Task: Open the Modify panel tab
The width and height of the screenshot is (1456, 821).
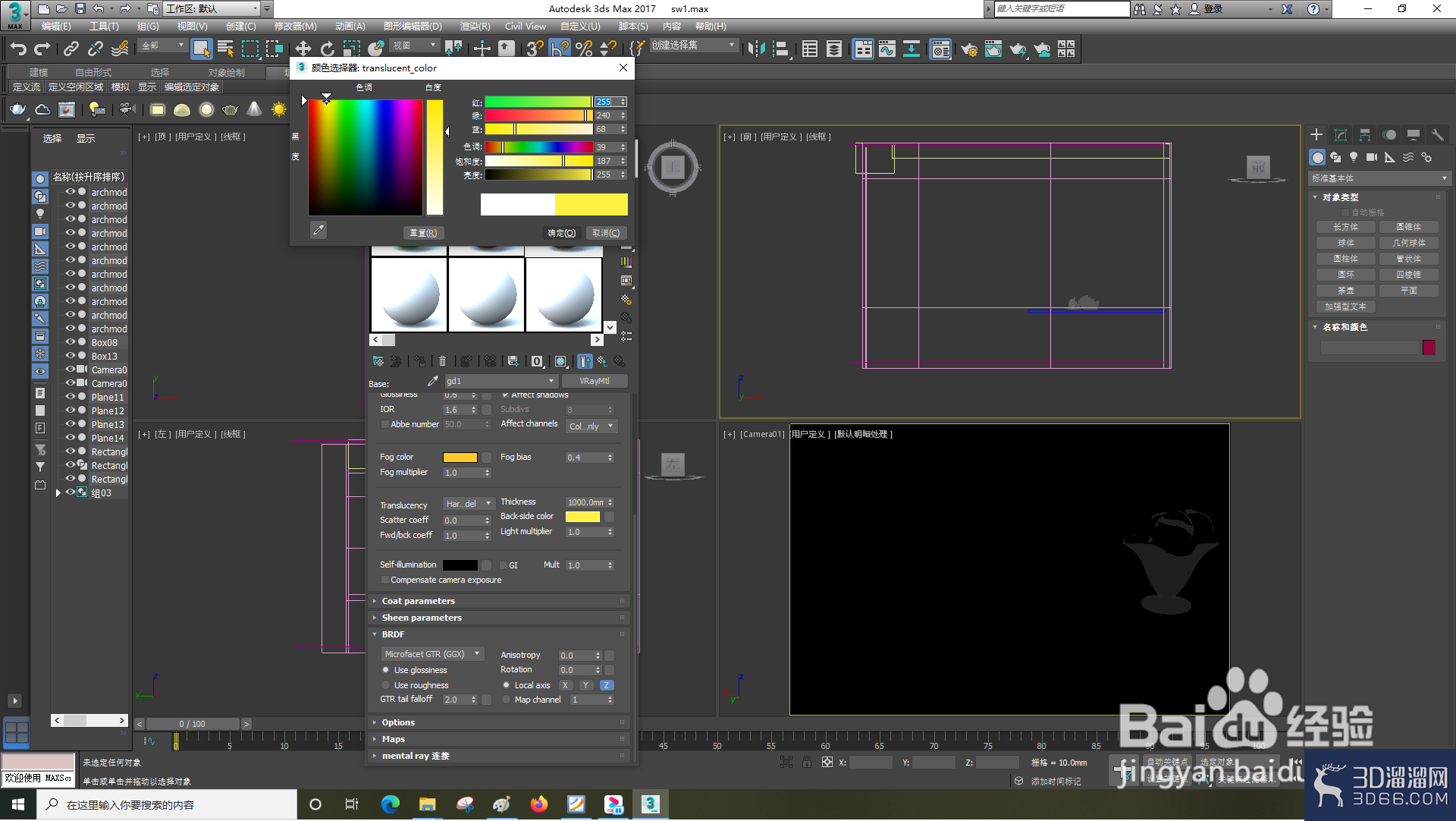Action: 1341,134
